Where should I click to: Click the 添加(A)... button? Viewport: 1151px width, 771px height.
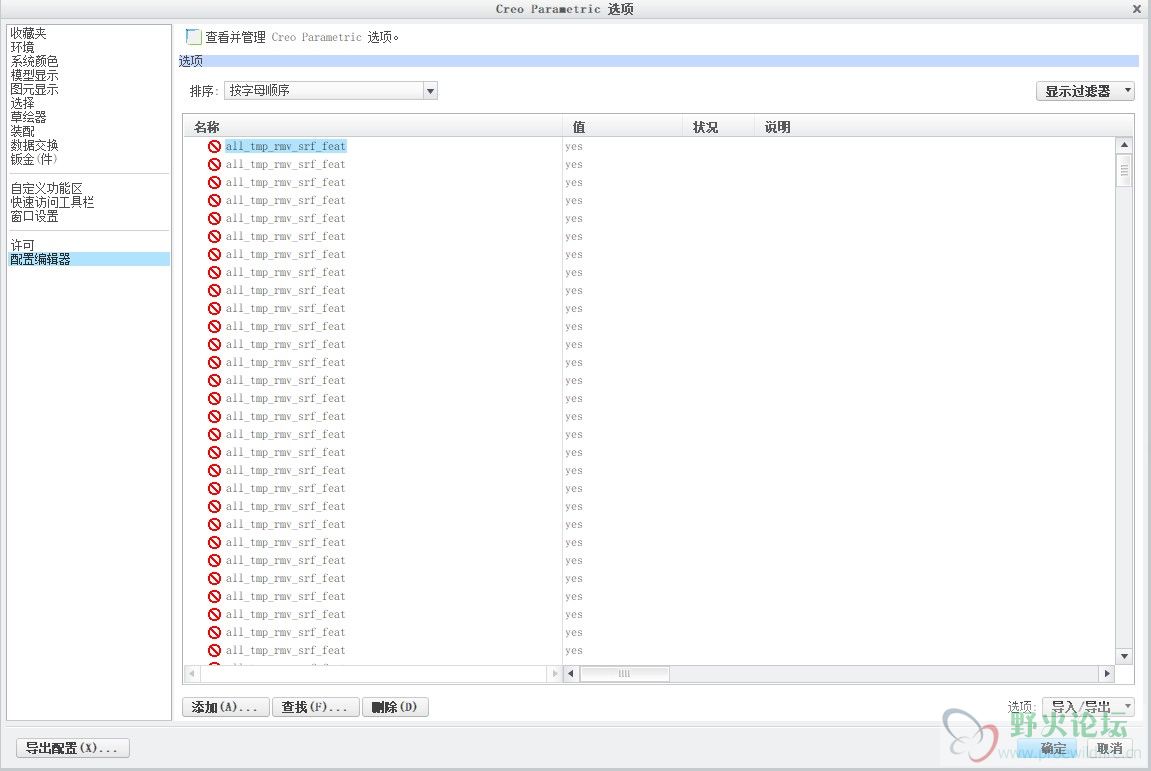(225, 706)
